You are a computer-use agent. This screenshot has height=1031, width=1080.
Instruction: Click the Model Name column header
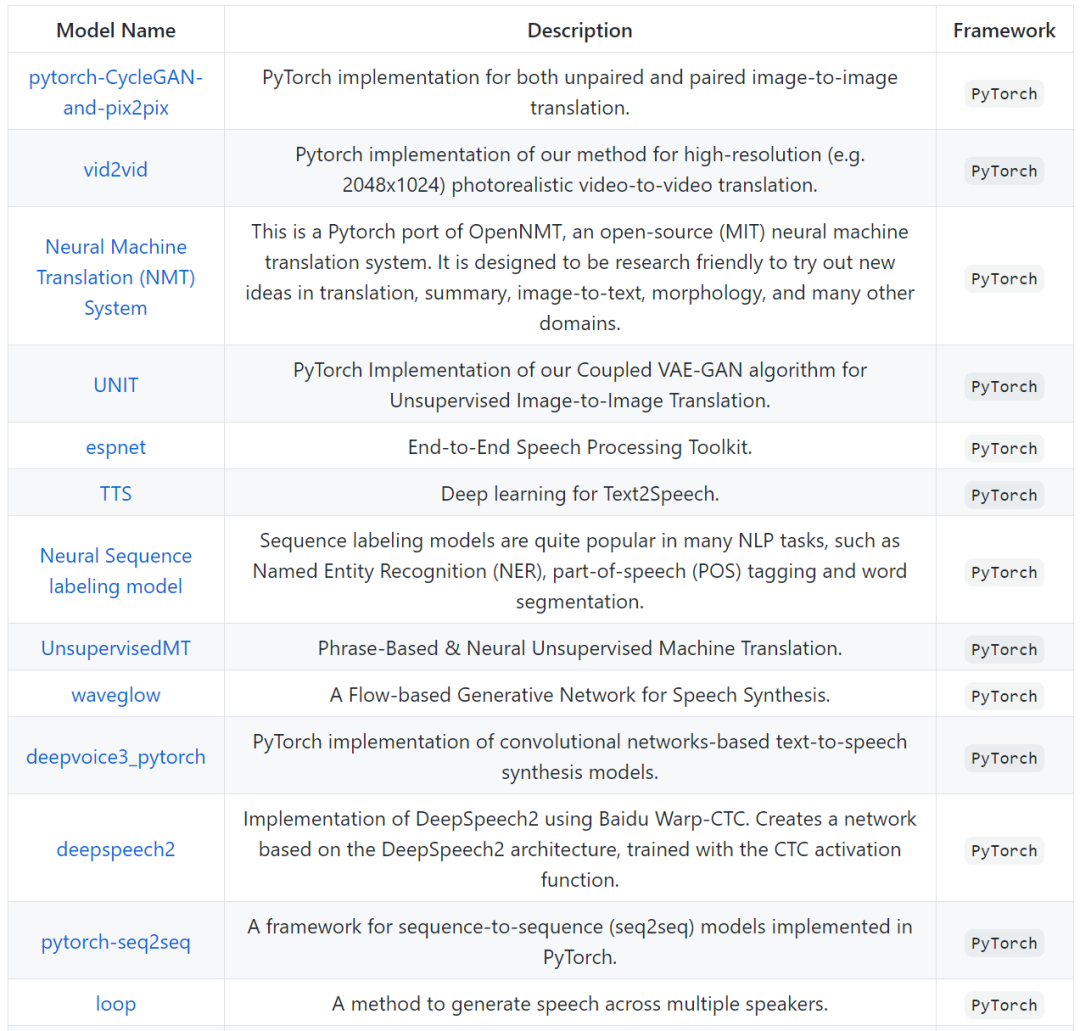pos(116,30)
